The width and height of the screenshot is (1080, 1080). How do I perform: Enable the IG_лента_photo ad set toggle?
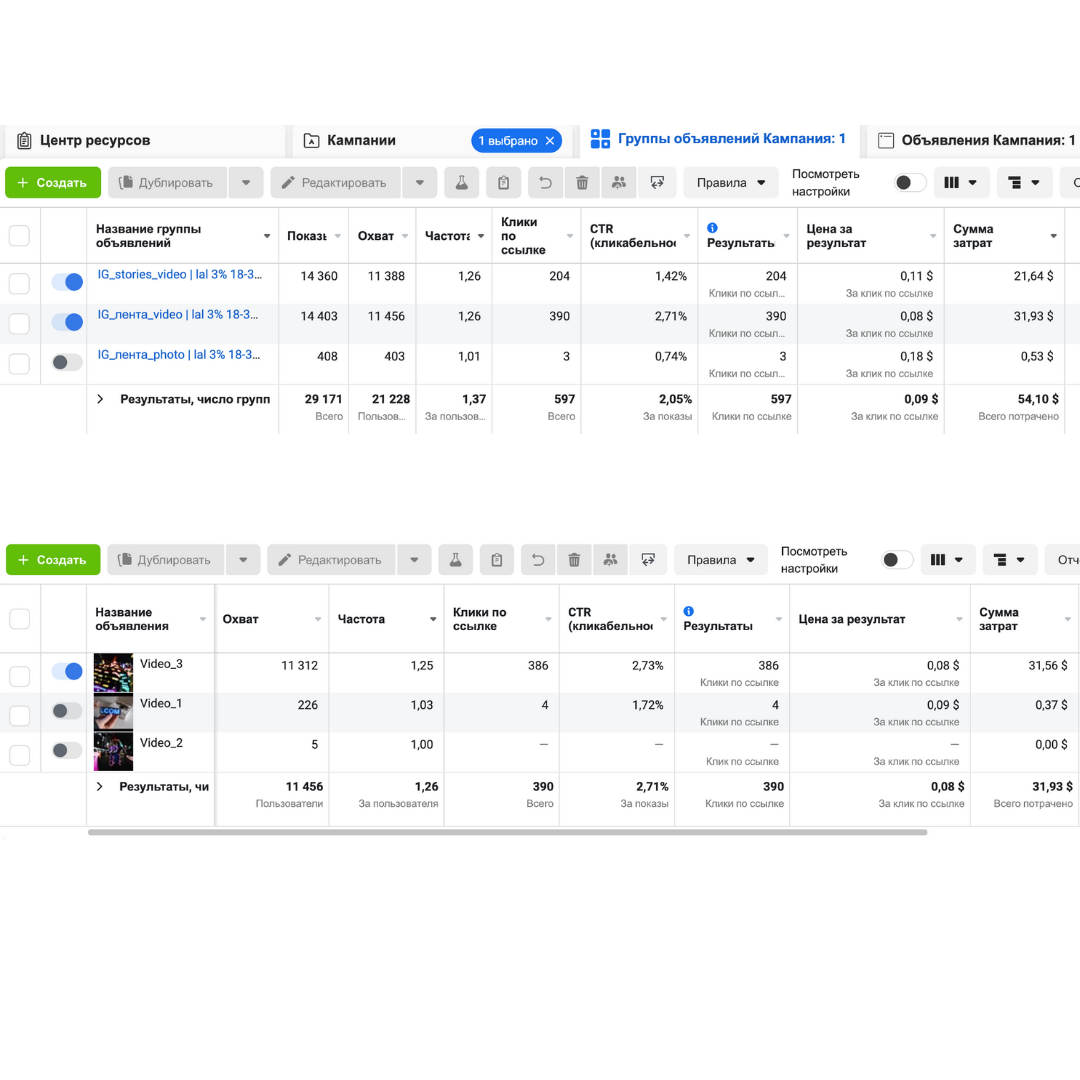coord(68,362)
